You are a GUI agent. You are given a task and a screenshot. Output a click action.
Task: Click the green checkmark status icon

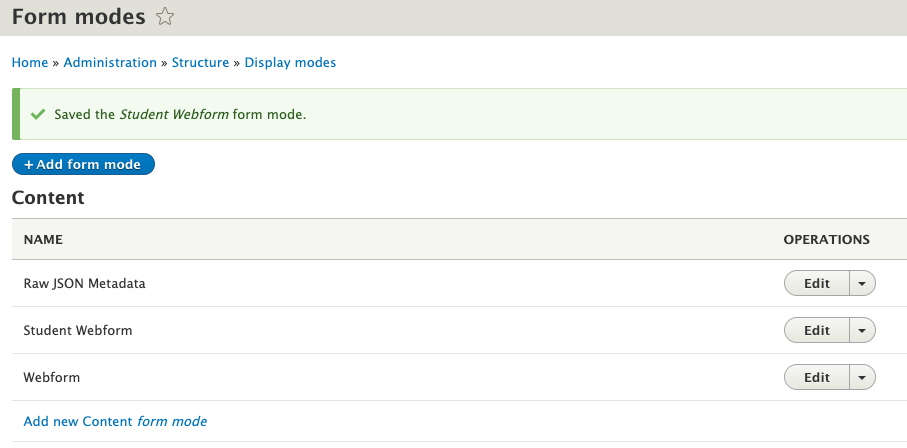click(x=38, y=114)
